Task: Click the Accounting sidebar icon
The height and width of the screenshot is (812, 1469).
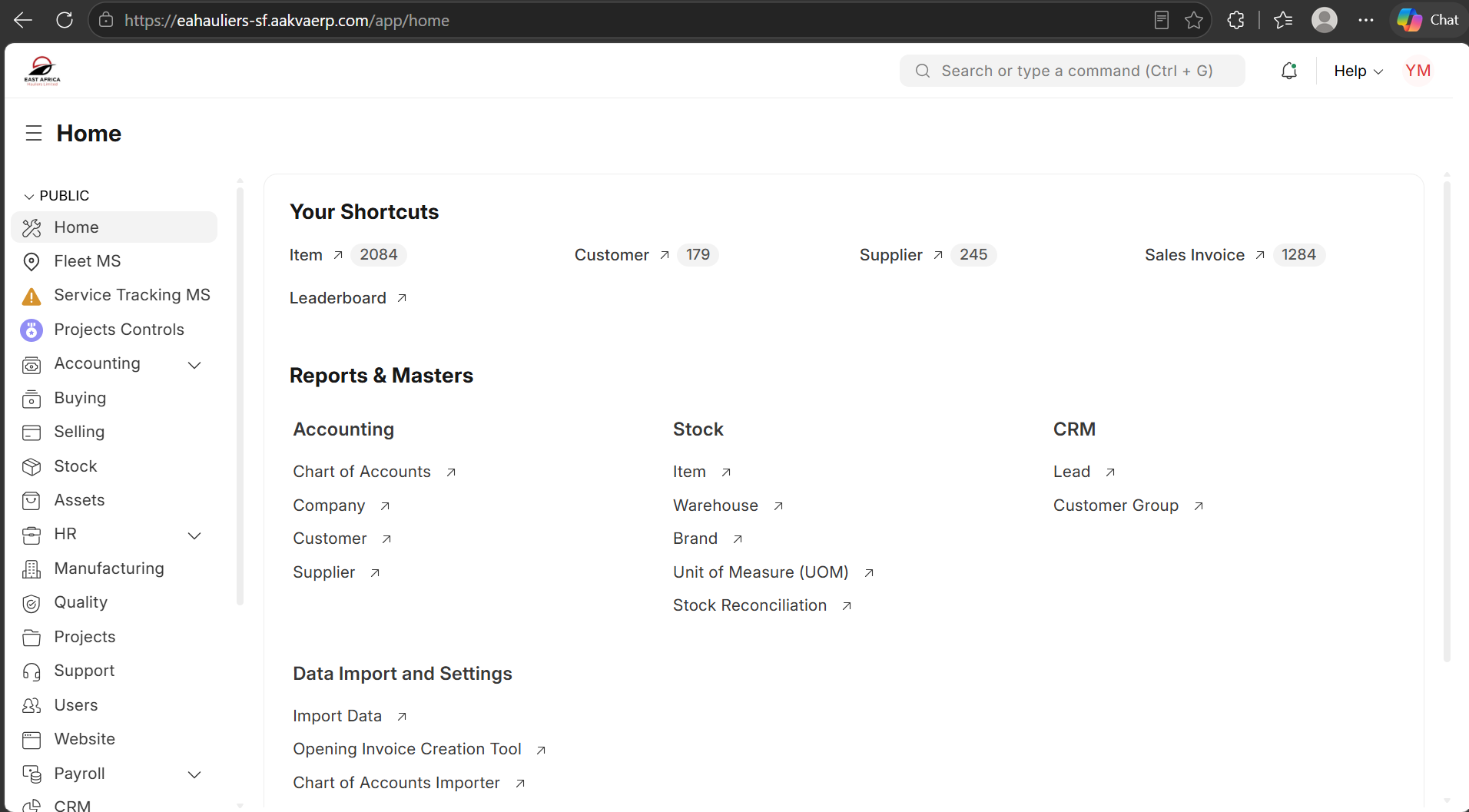Action: (x=32, y=365)
